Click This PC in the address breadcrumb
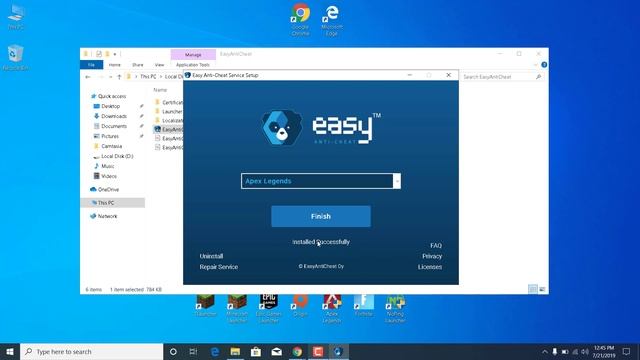 (x=148, y=77)
